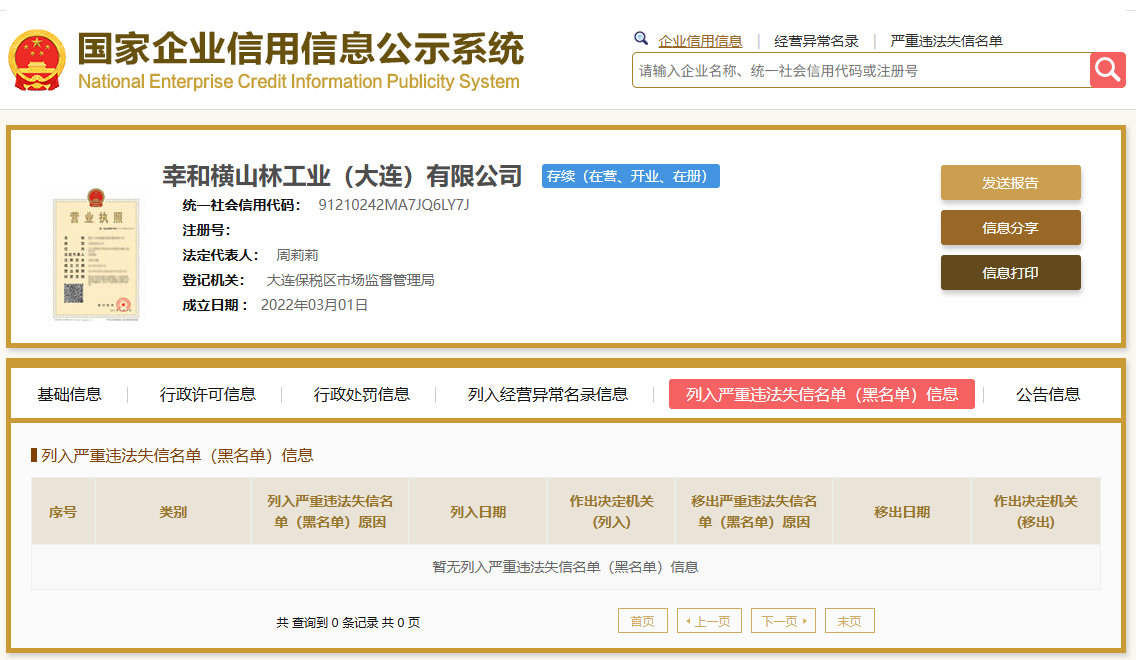
Task: Click the company name 幸和横山林工业（大连）有限公司
Action: pos(342,176)
